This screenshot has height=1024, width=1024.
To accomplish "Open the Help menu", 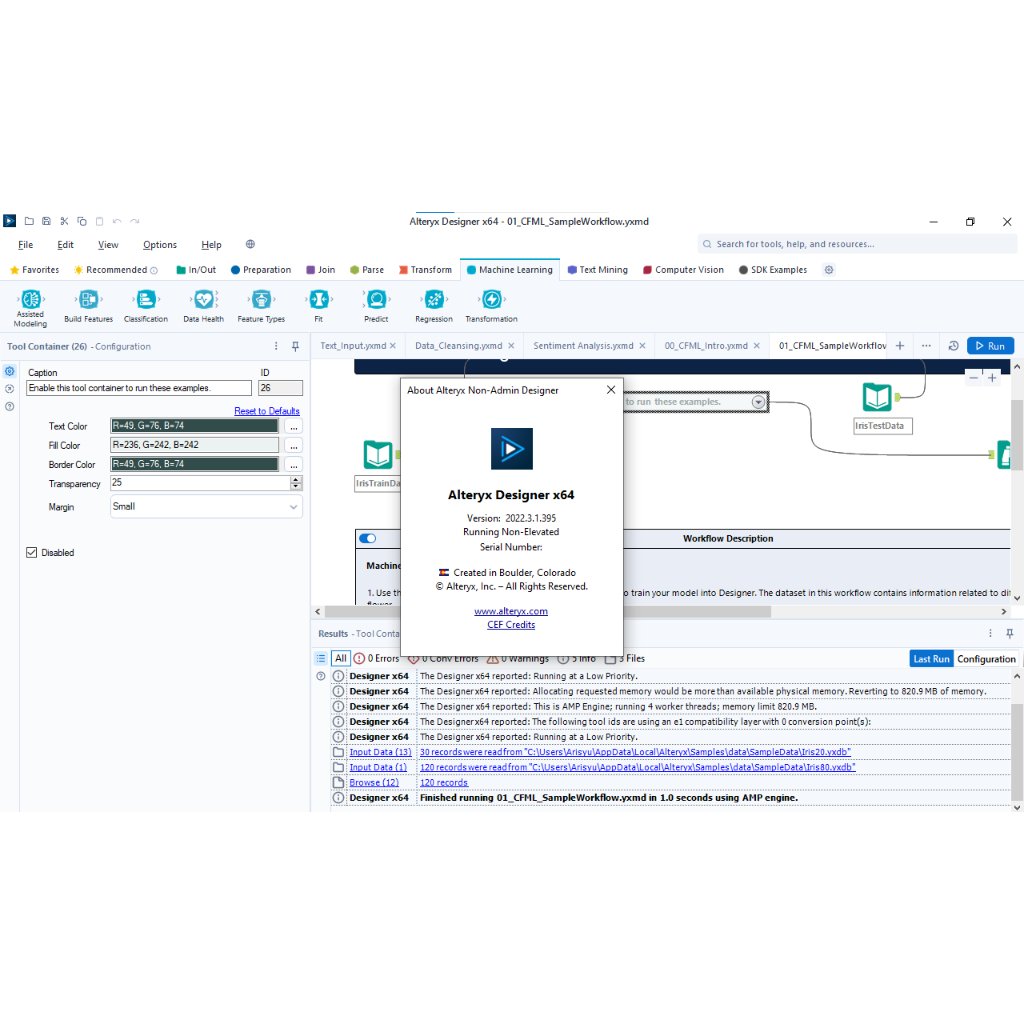I will pos(211,245).
